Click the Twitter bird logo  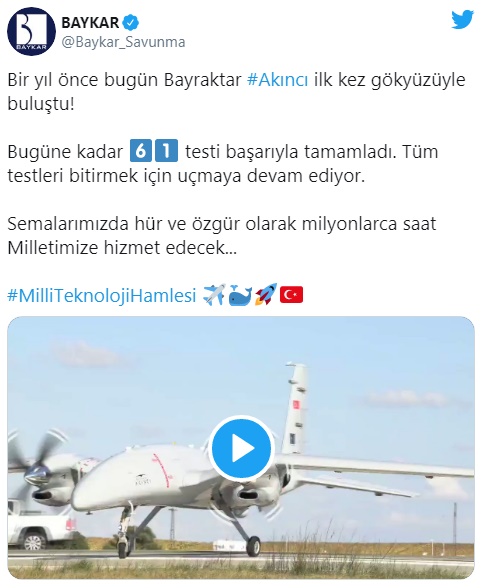pos(462,20)
